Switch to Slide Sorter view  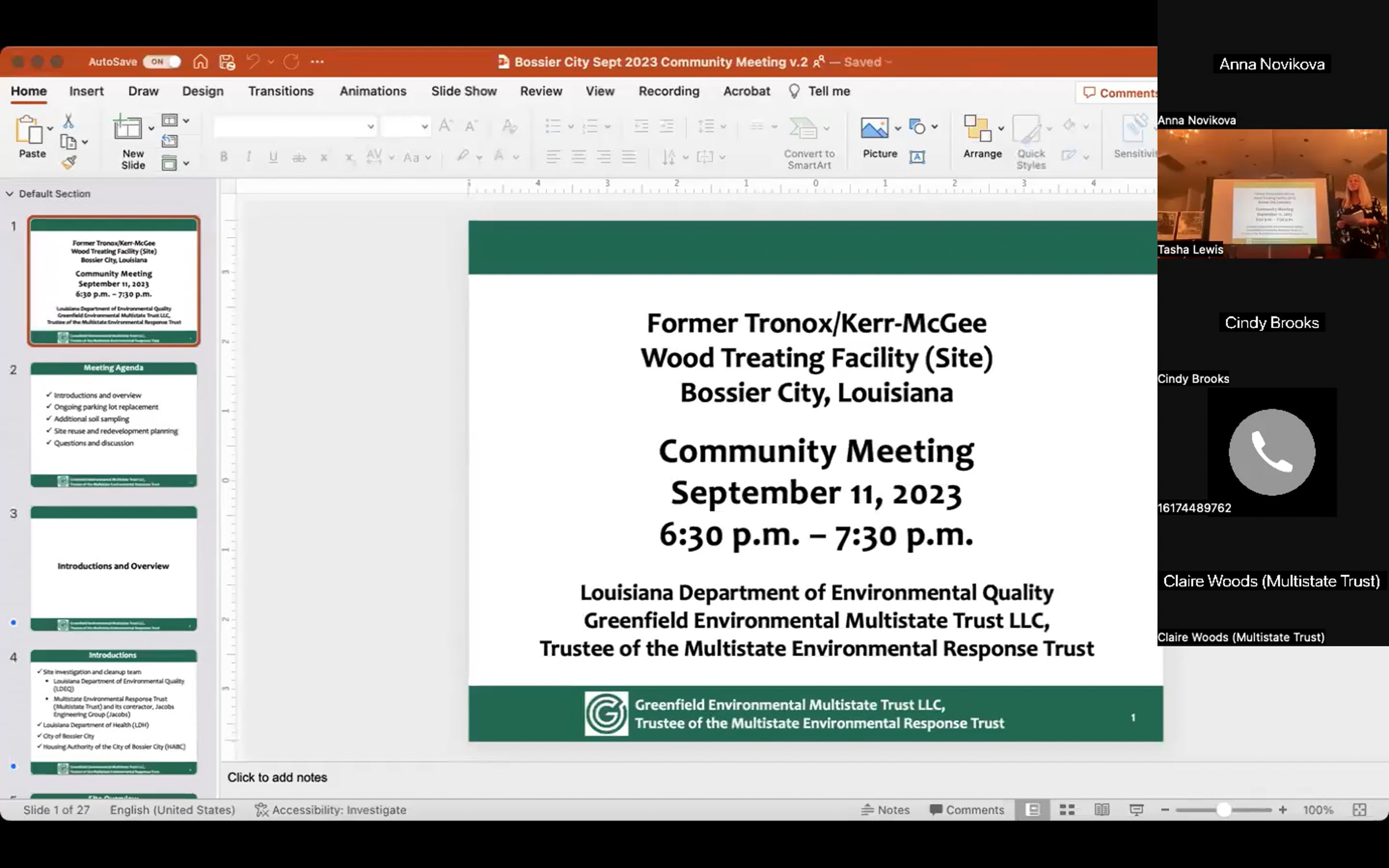pyautogui.click(x=1067, y=810)
